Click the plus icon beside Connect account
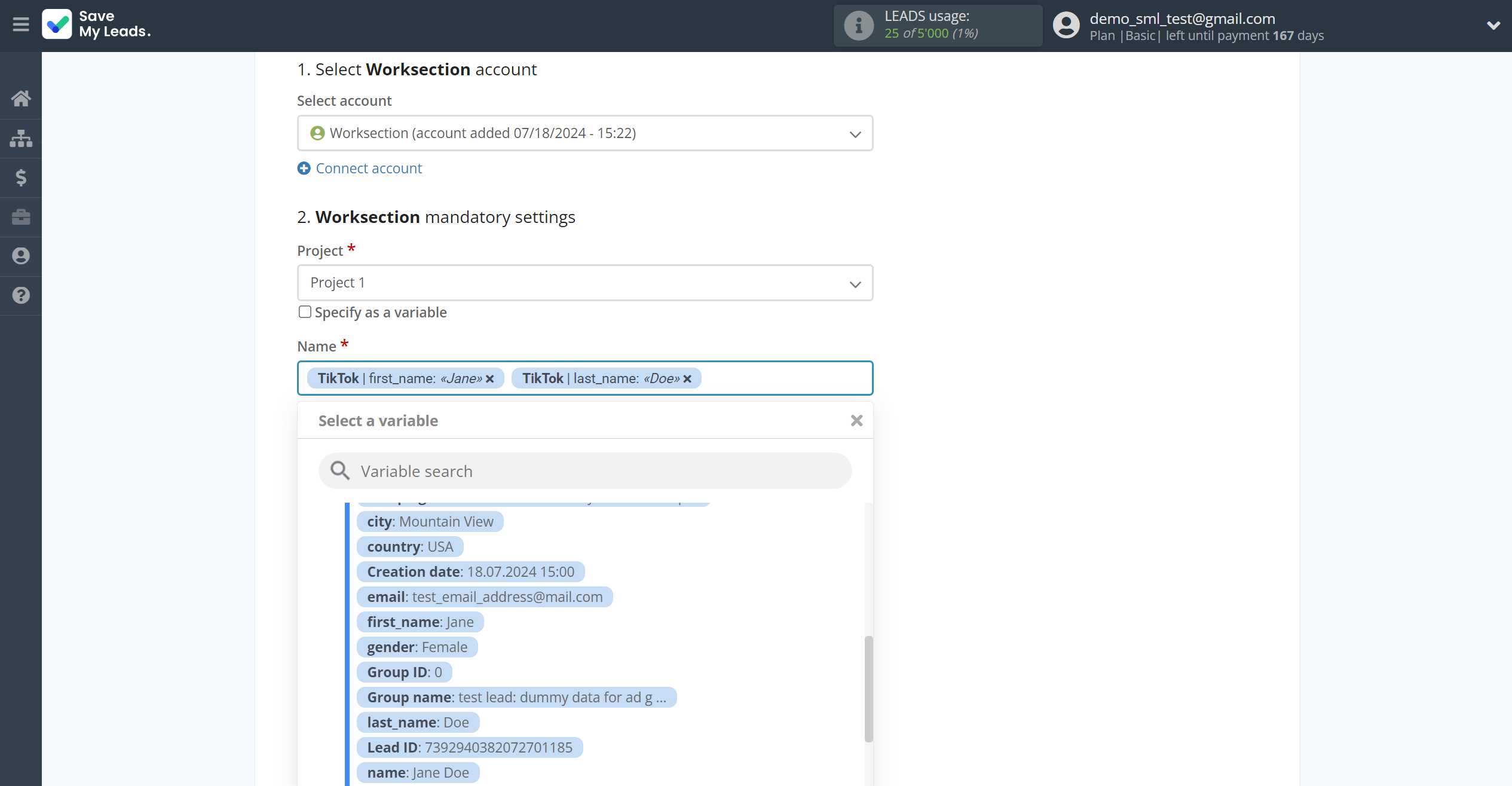1512x786 pixels. [x=304, y=169]
